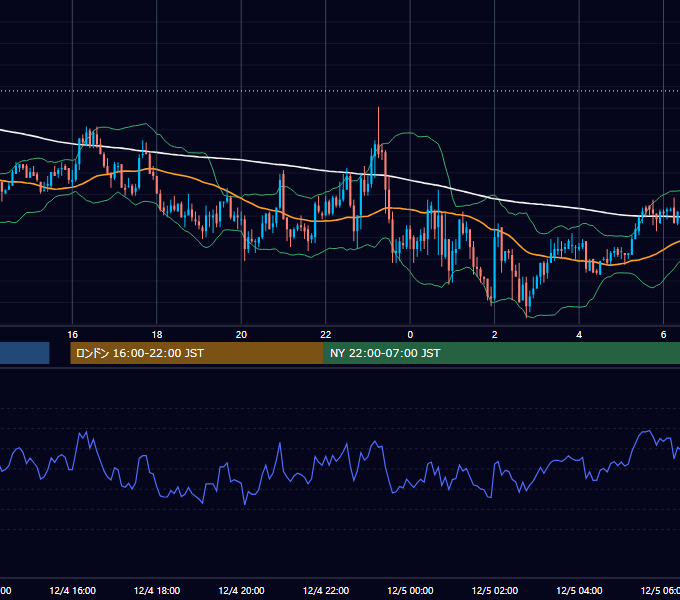Click the 12/4 22:00 date label
The height and width of the screenshot is (600, 680).
coord(326,590)
